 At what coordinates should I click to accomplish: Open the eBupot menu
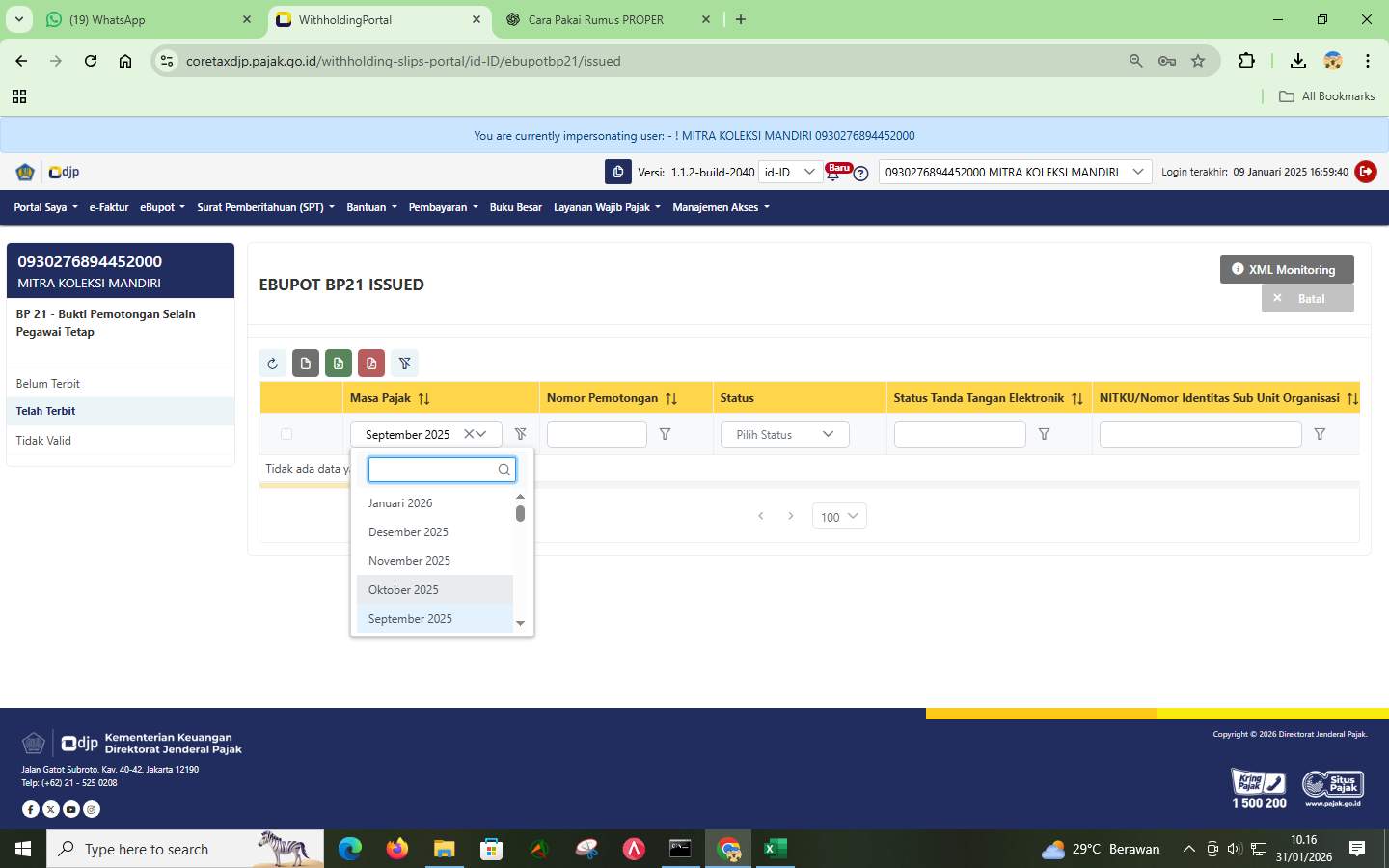point(160,207)
